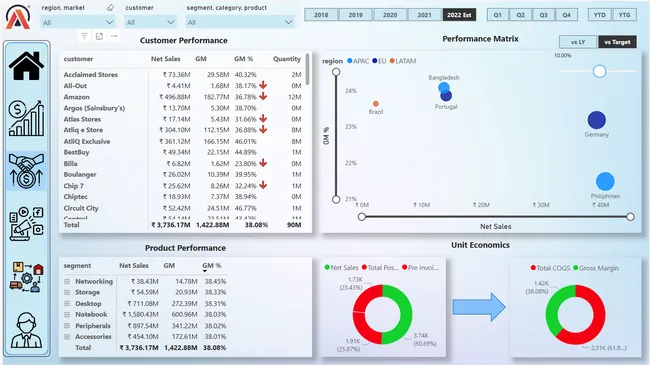Sort by customer column header
This screenshot has width=650, height=365.
coord(78,59)
